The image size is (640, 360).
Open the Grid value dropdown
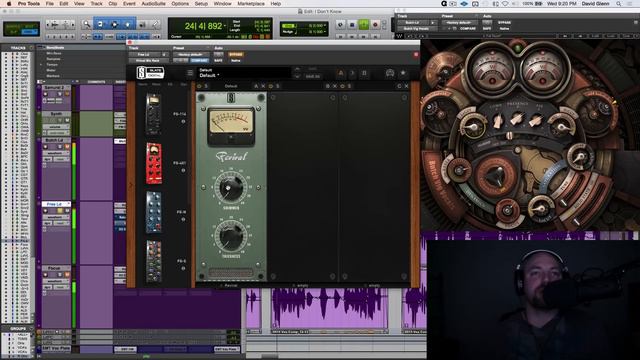tap(325, 25)
